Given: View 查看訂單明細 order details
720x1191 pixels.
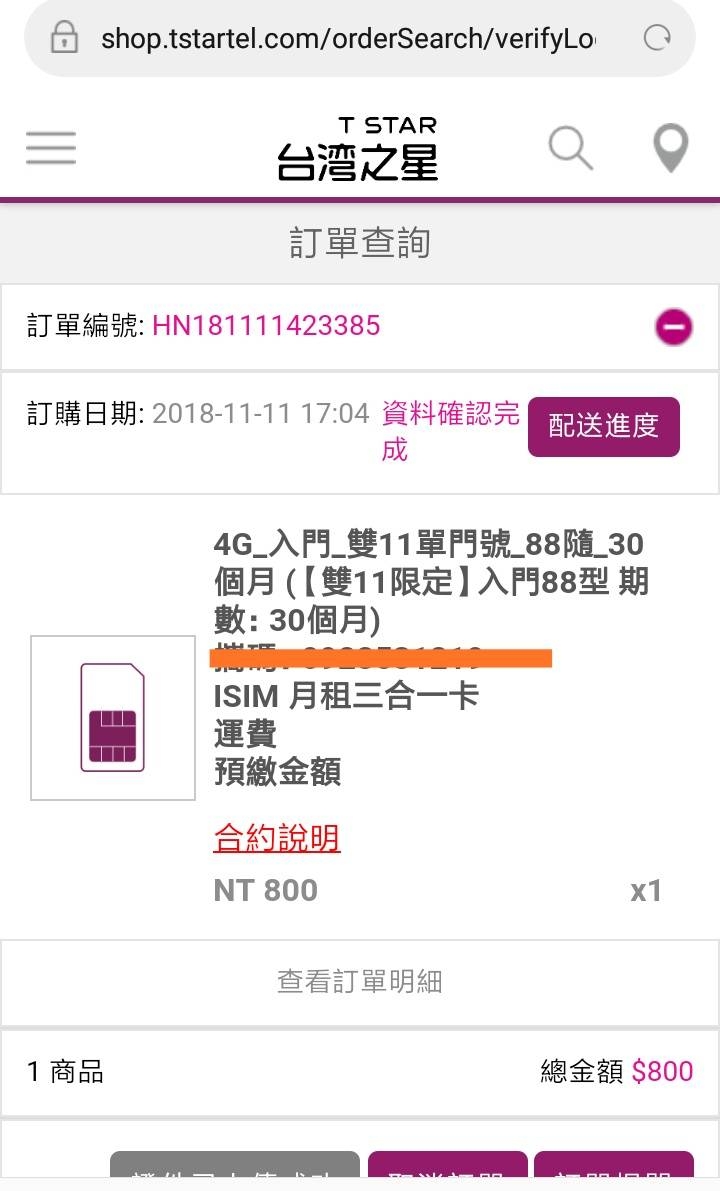Looking at the screenshot, I should (x=360, y=981).
